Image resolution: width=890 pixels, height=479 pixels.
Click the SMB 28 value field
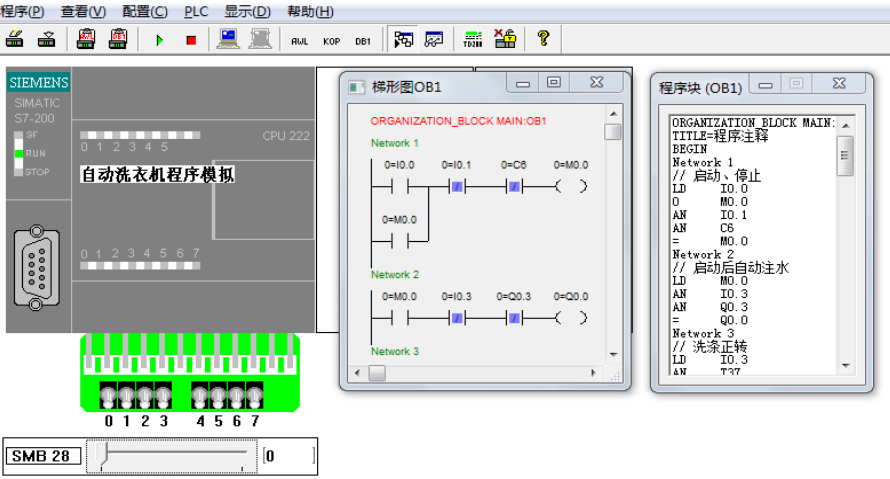tap(288, 456)
